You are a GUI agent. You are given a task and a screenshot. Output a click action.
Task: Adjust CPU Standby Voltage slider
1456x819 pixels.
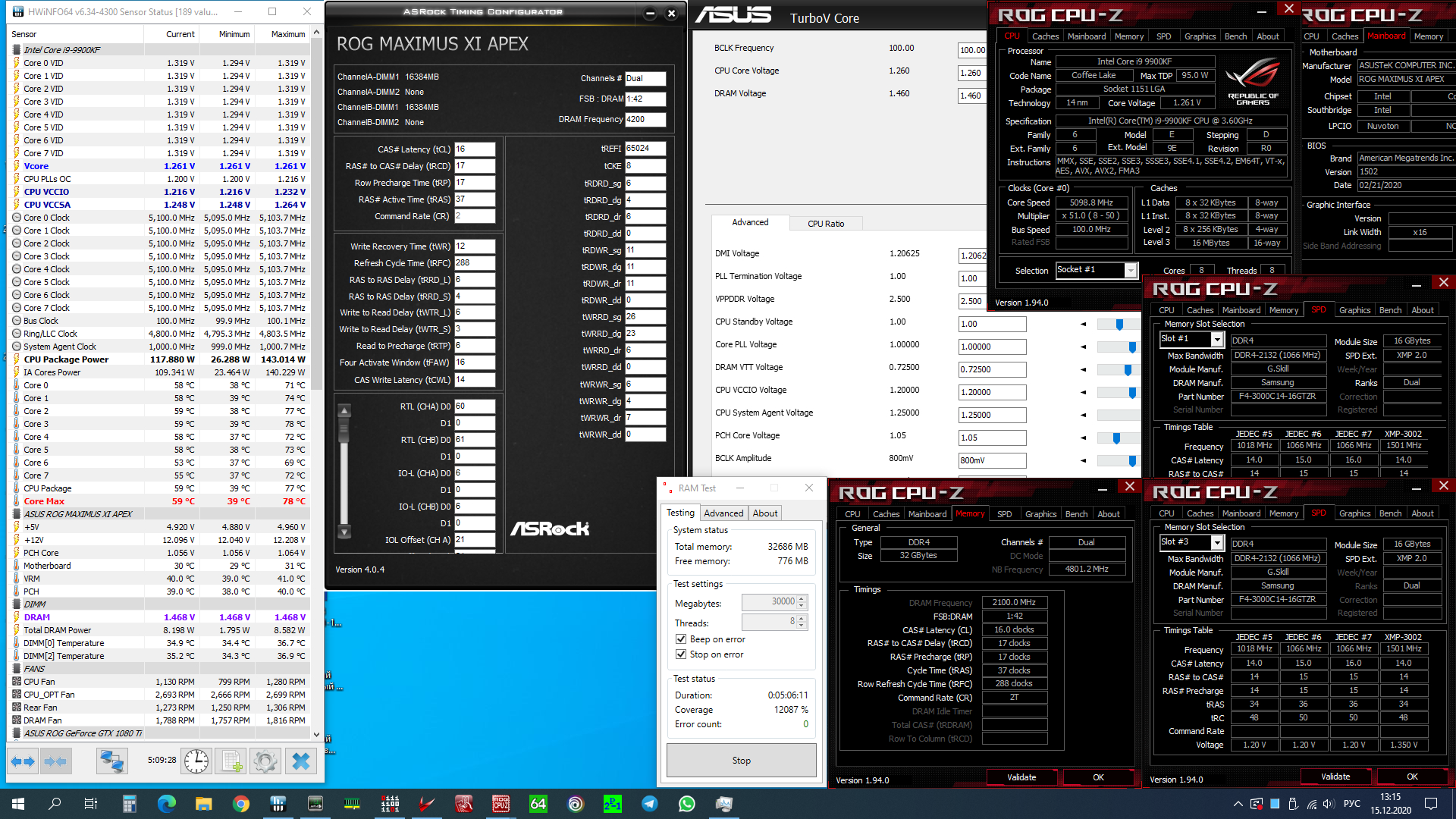(x=1119, y=325)
